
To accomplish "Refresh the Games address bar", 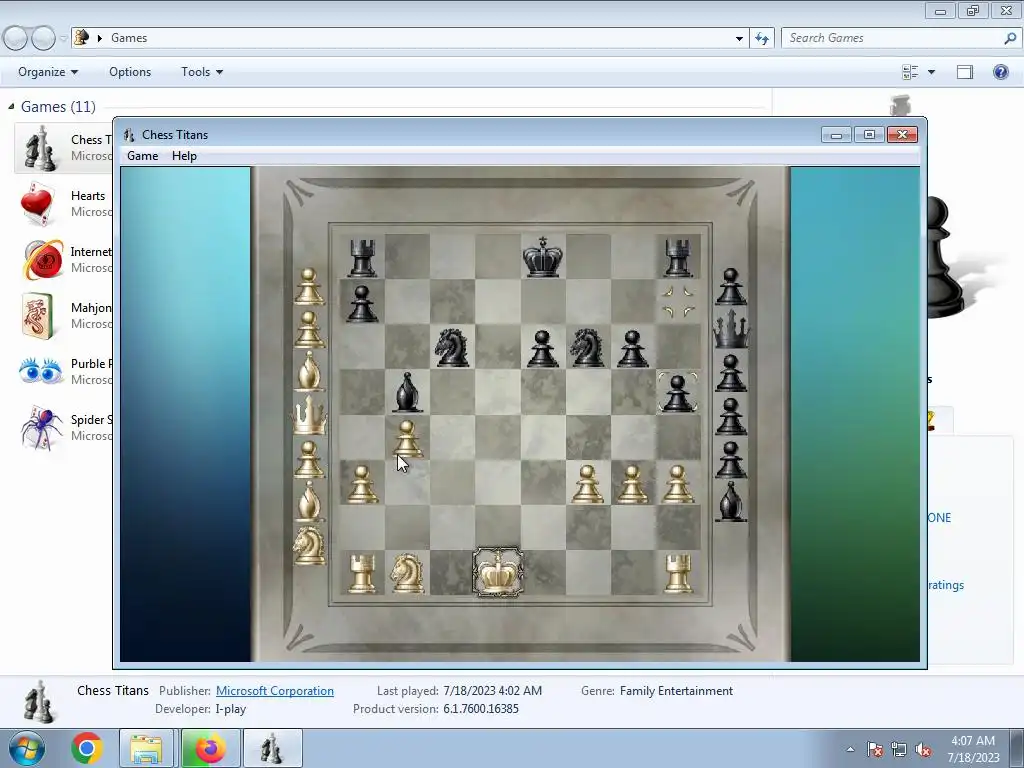I will (761, 38).
